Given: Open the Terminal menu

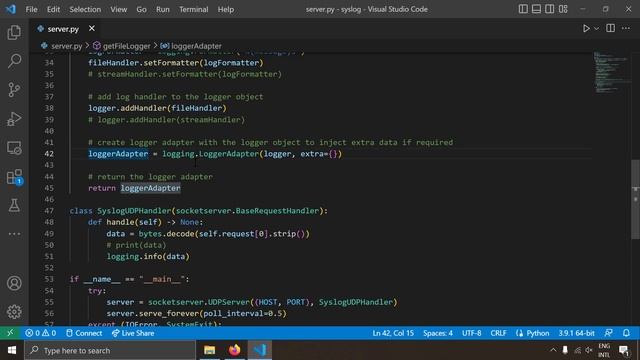Looking at the screenshot, I should pos(193,9).
